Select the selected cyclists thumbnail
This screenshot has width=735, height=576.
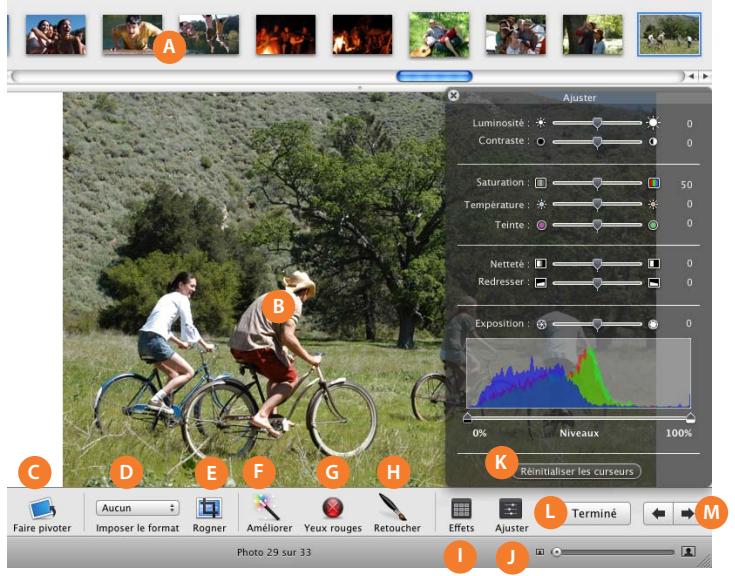(669, 34)
